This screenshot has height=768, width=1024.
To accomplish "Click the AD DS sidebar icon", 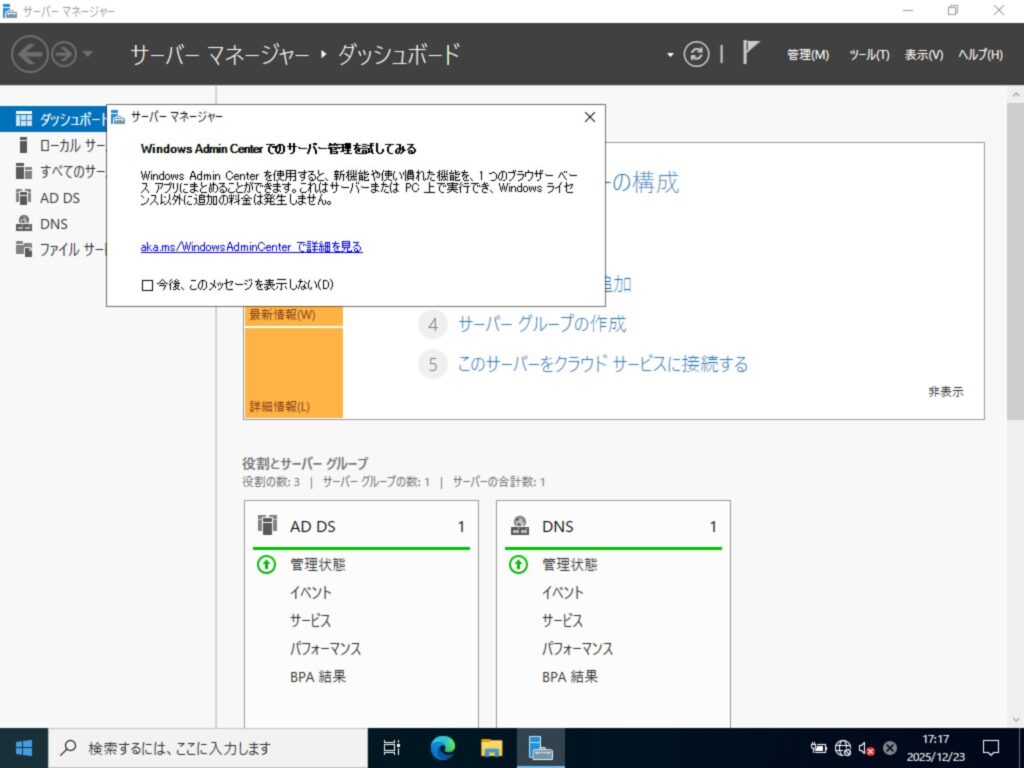I will [24, 197].
